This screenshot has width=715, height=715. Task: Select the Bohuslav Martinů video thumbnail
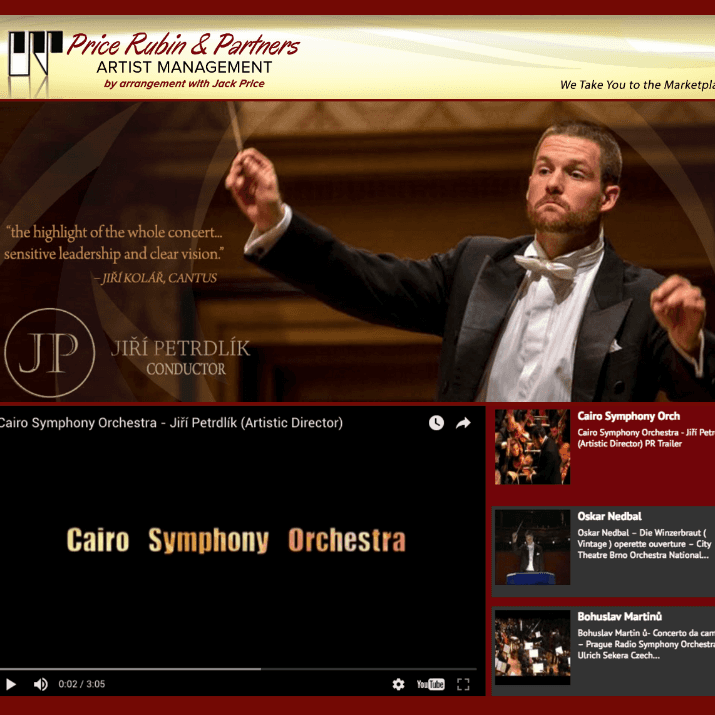pyautogui.click(x=532, y=647)
